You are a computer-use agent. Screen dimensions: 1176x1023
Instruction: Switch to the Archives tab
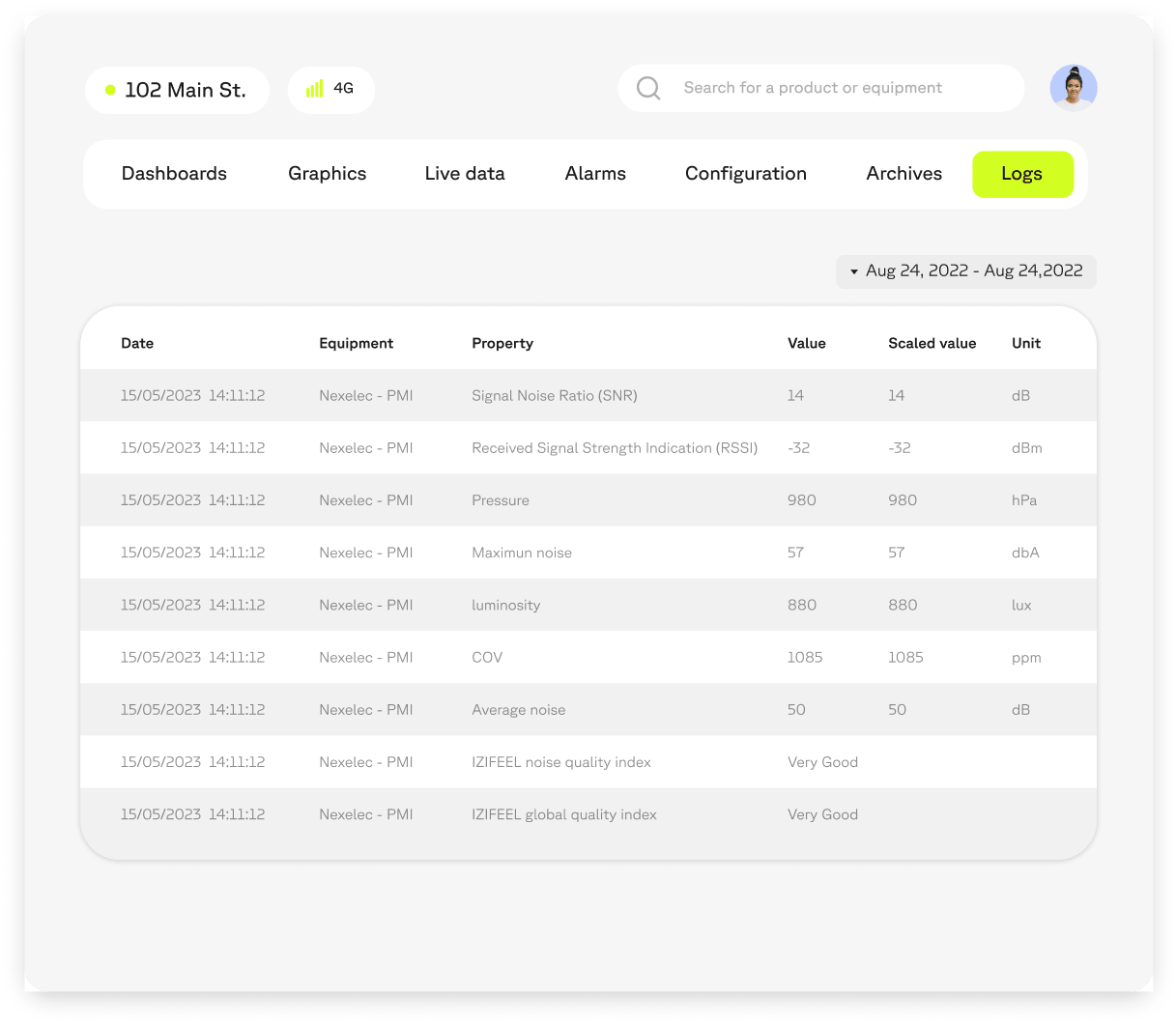point(904,174)
